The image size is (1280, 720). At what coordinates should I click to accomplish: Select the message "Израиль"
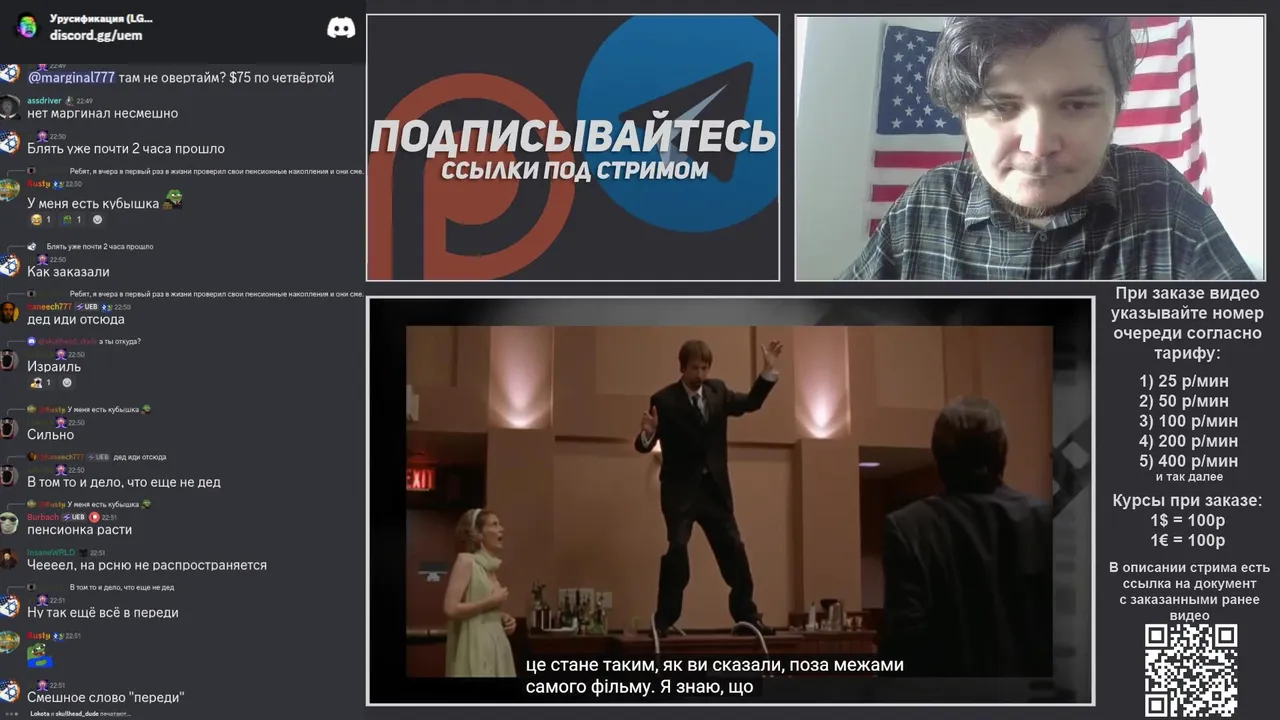(x=54, y=366)
